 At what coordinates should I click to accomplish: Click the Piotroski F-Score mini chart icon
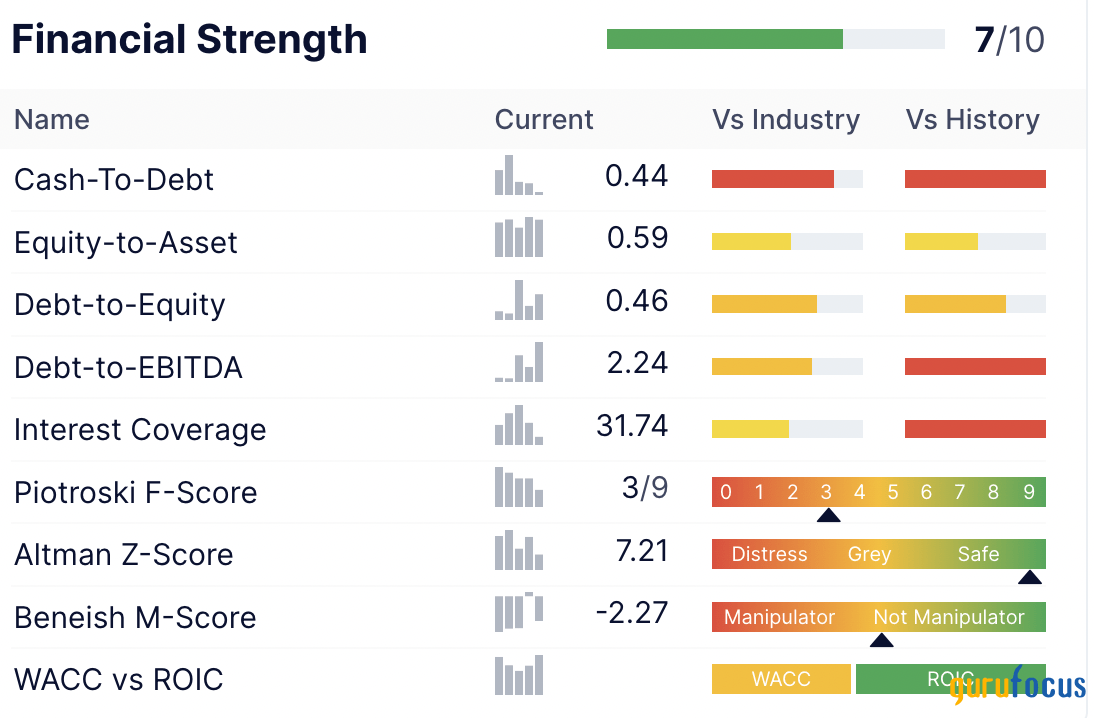pyautogui.click(x=519, y=488)
